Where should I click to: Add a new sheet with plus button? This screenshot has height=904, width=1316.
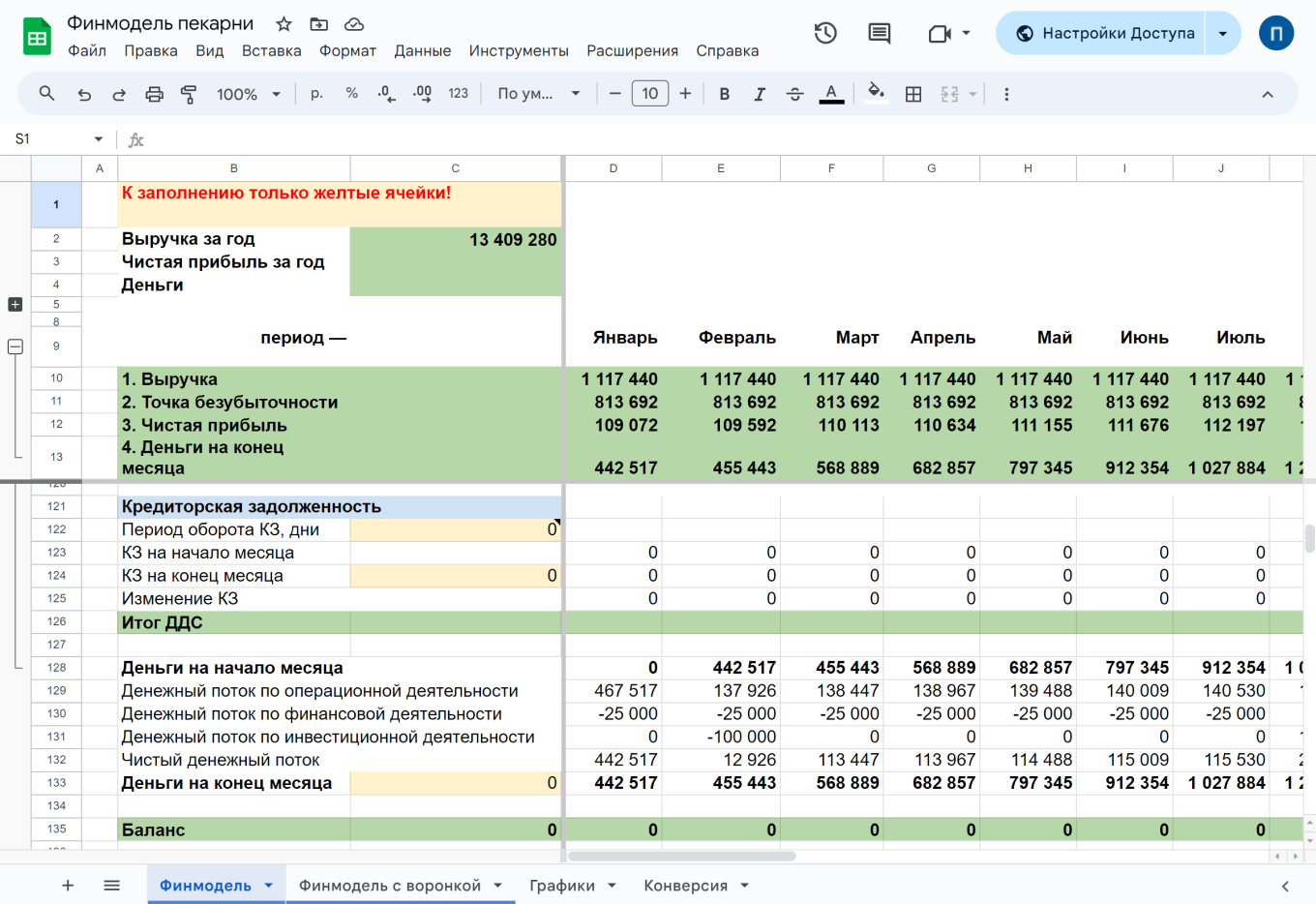(x=68, y=886)
